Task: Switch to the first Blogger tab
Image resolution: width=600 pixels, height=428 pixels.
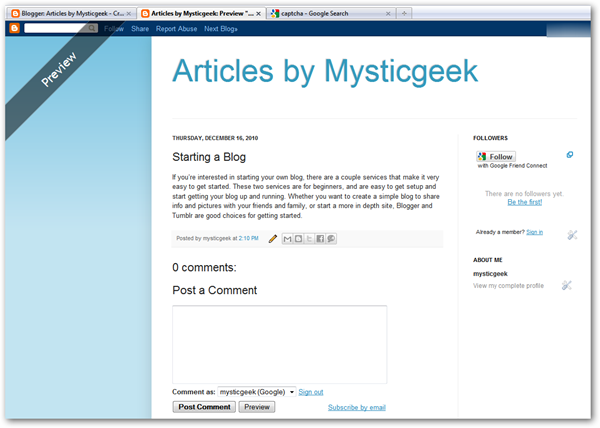Action: tap(68, 13)
